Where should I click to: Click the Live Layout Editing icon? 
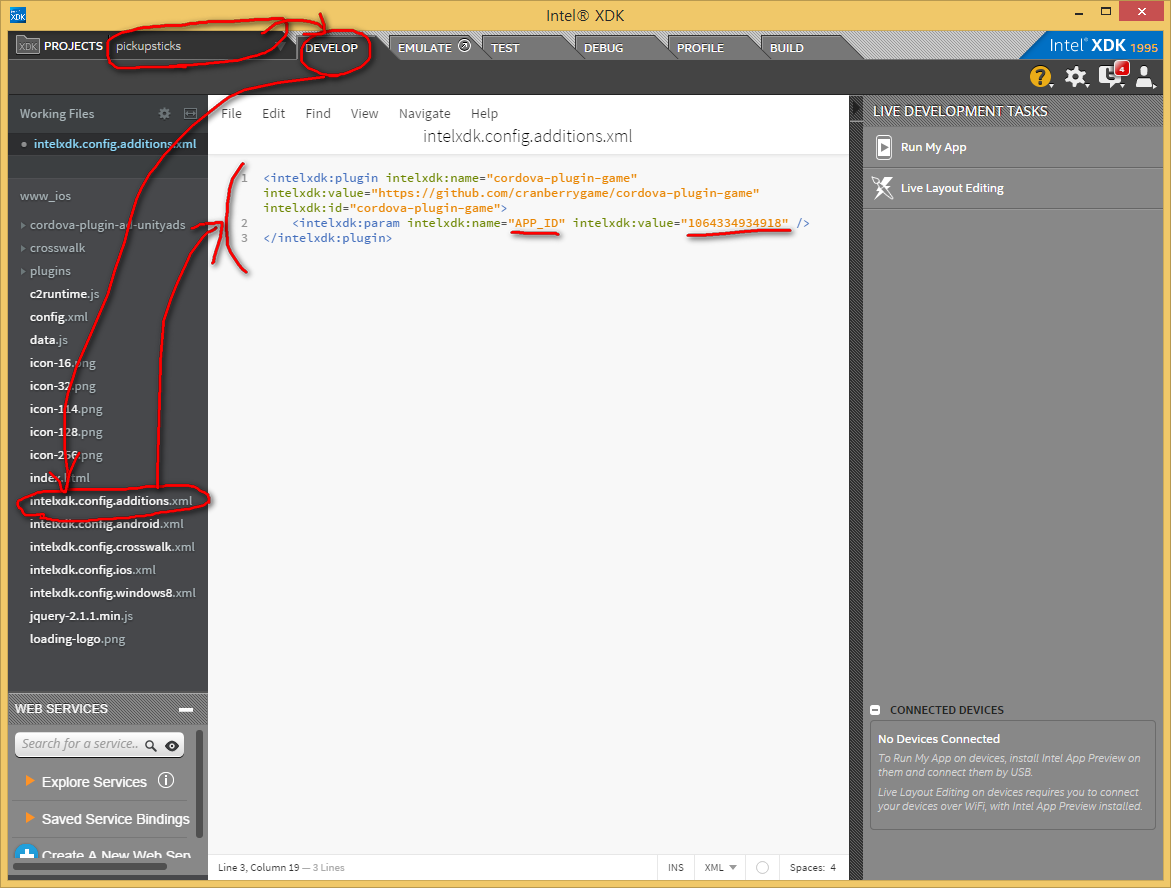[x=883, y=187]
